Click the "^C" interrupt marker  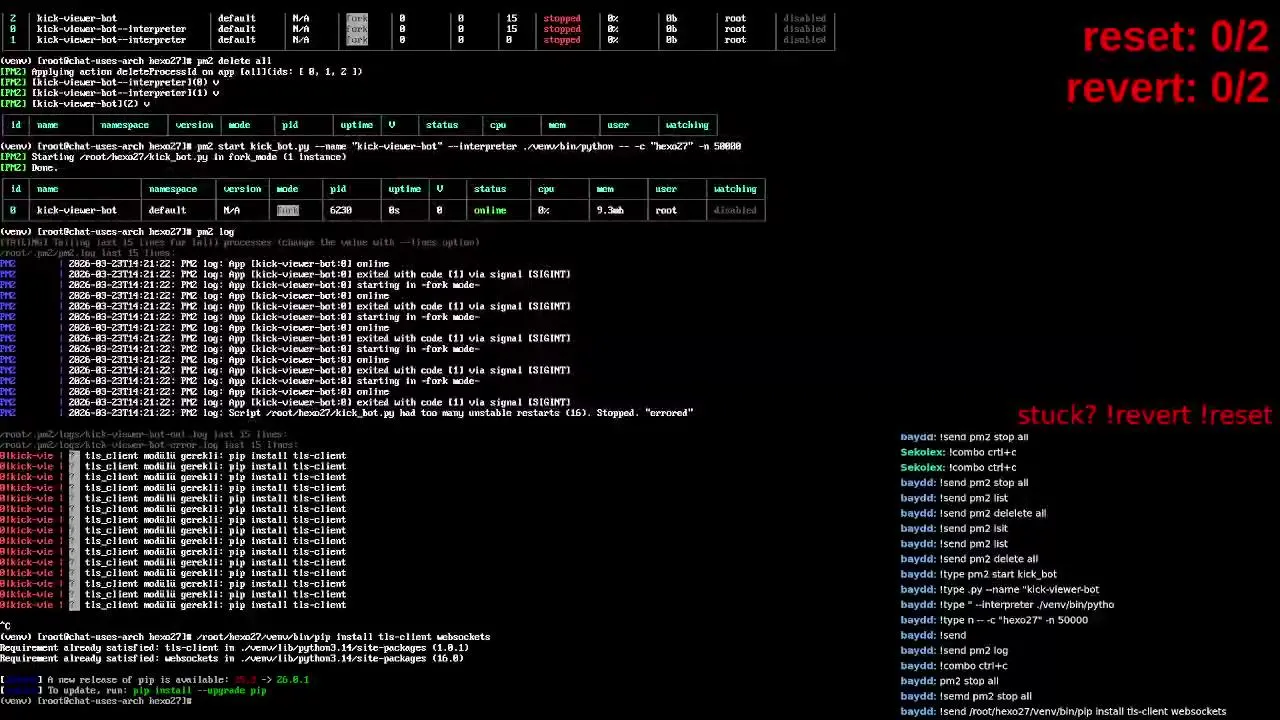(5, 626)
